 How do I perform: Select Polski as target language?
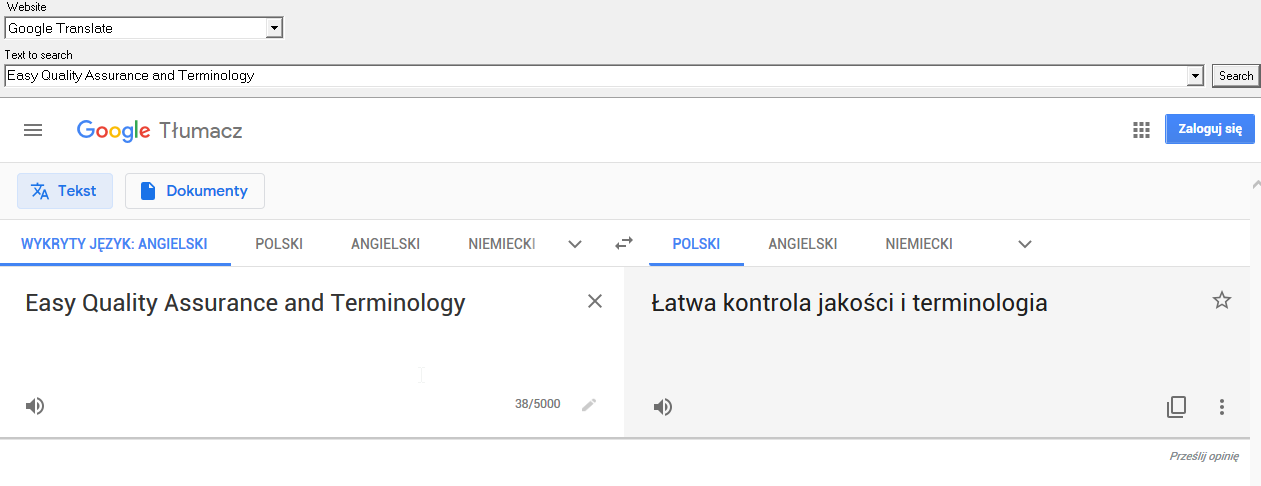point(696,244)
